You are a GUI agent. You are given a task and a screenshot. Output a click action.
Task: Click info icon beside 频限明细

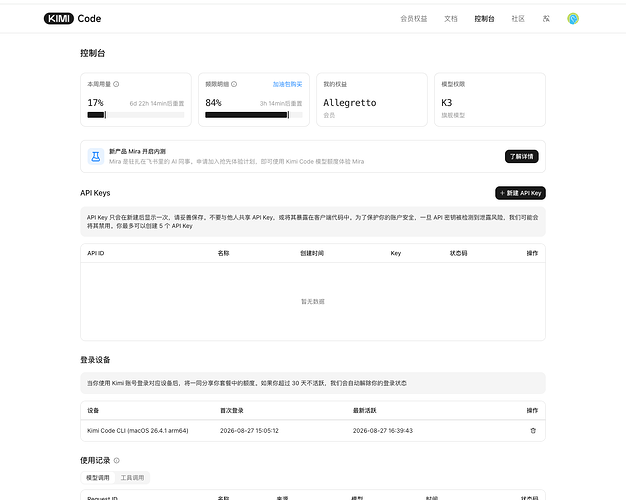pos(234,84)
